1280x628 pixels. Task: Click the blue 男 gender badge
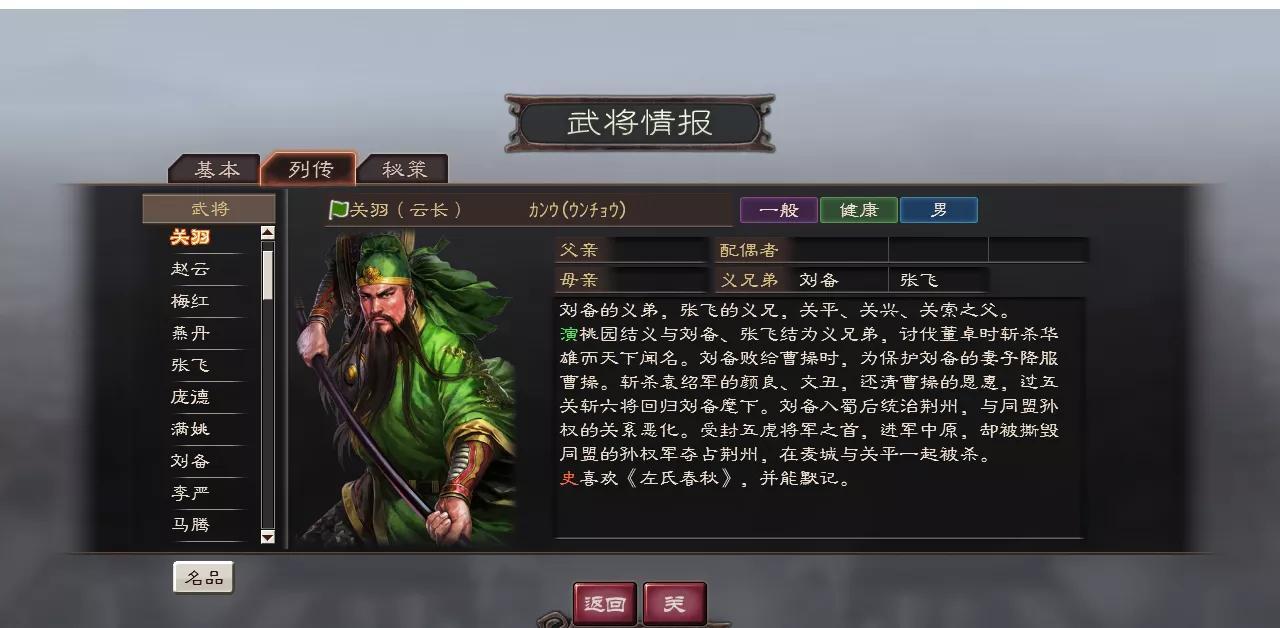pos(939,210)
